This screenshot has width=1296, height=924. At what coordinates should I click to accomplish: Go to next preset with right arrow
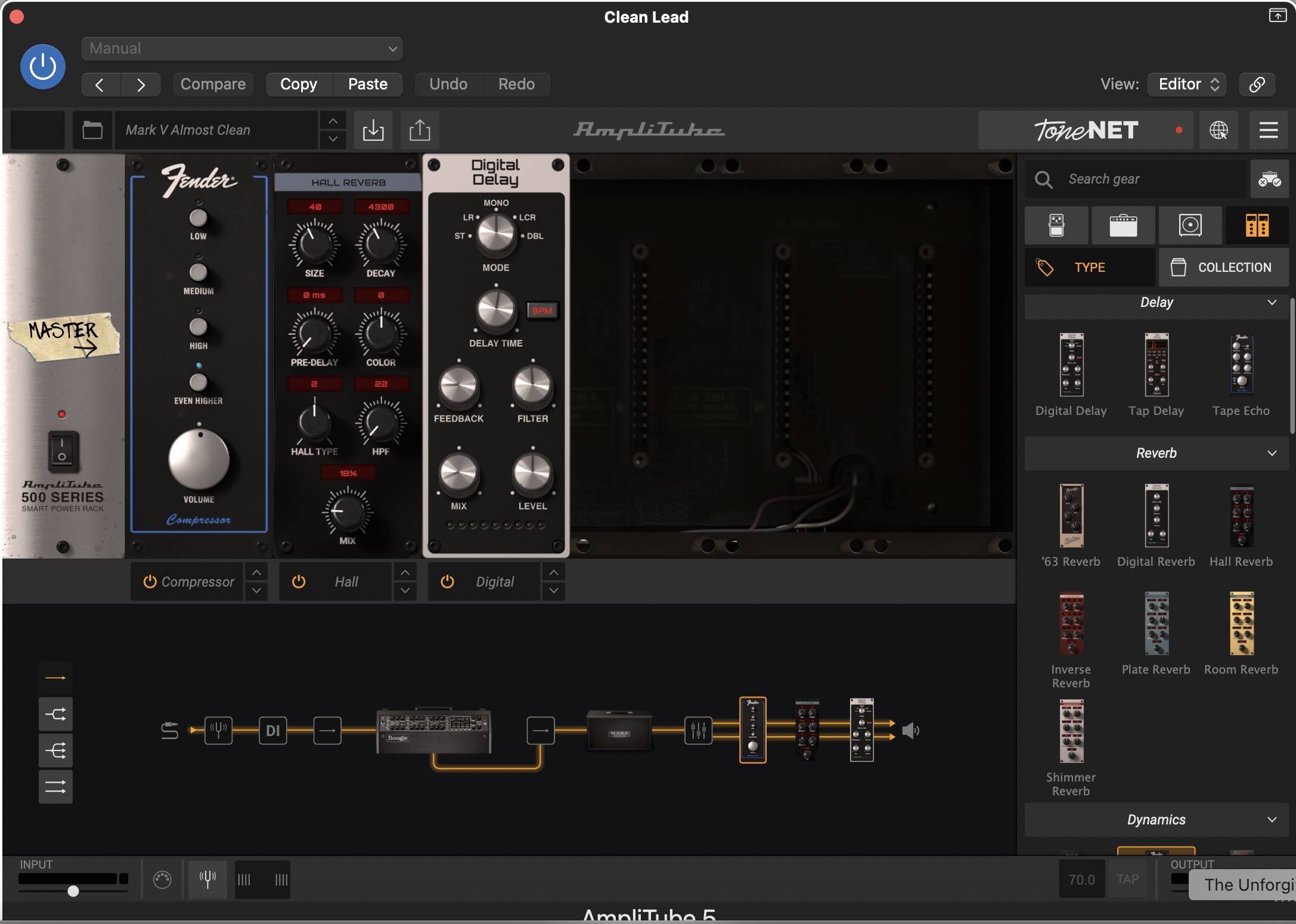pyautogui.click(x=141, y=85)
